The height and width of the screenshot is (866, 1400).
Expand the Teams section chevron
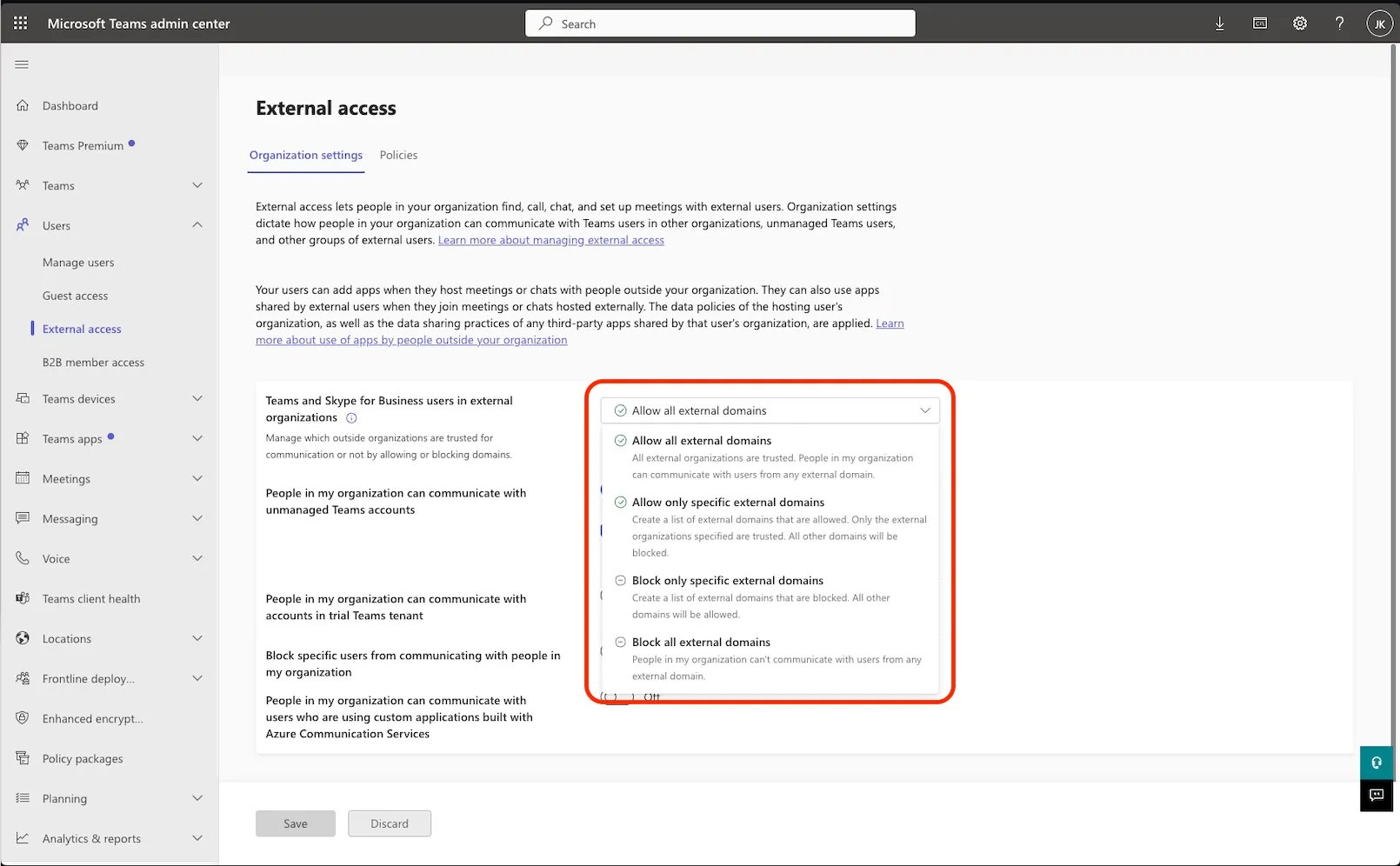click(x=197, y=185)
